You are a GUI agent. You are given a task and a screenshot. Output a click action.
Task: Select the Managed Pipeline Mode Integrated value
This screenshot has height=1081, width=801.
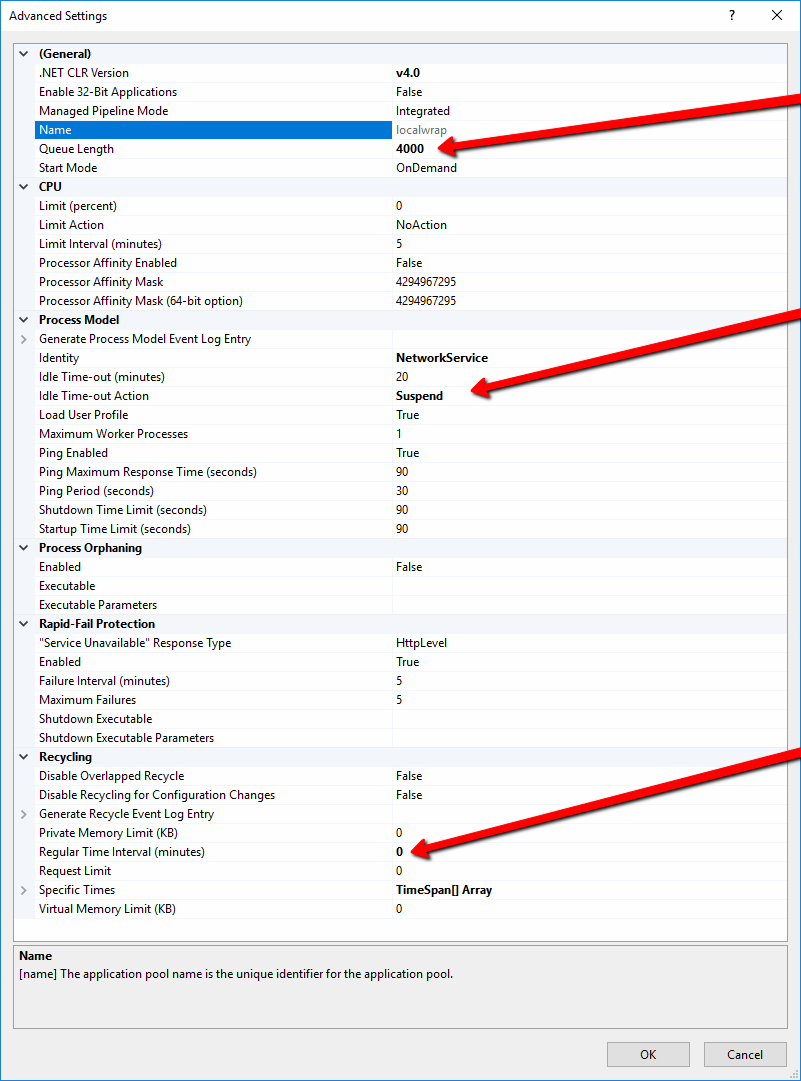[423, 111]
